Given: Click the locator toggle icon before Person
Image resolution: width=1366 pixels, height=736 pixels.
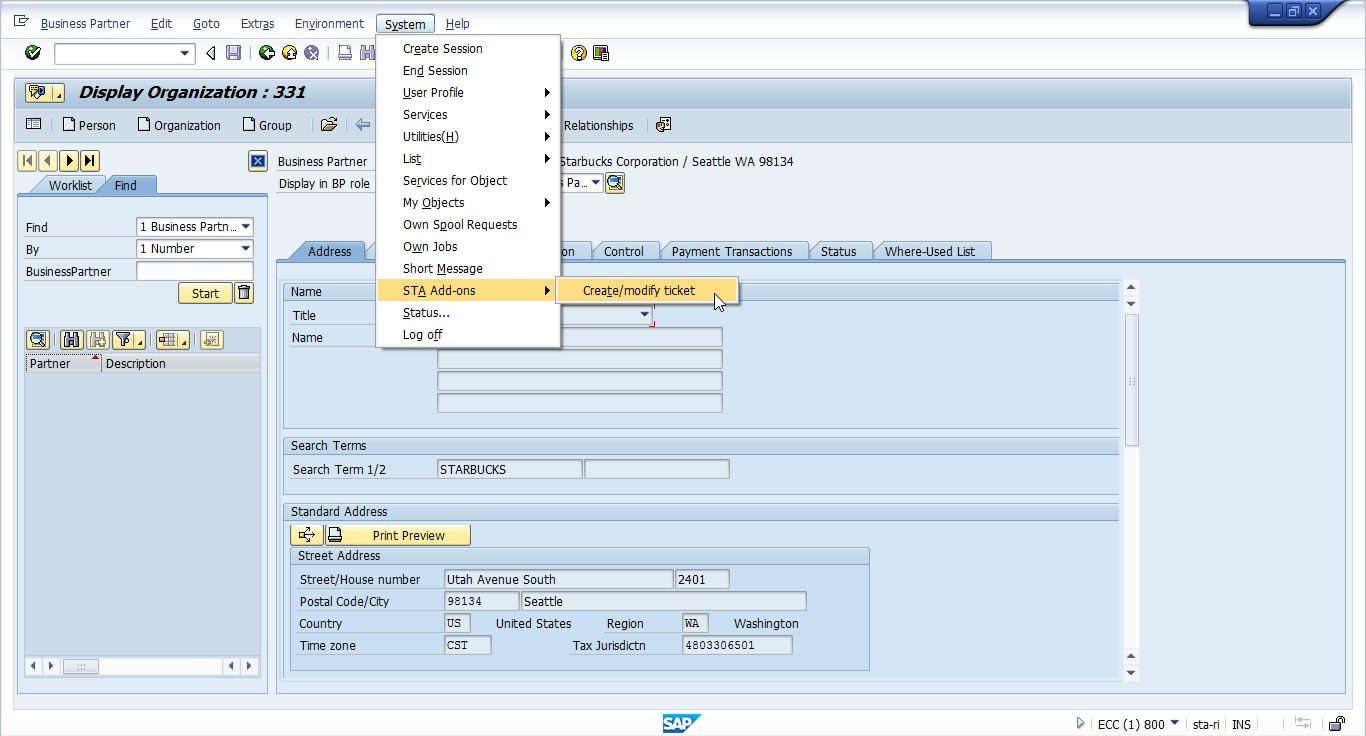Looking at the screenshot, I should click(x=34, y=125).
